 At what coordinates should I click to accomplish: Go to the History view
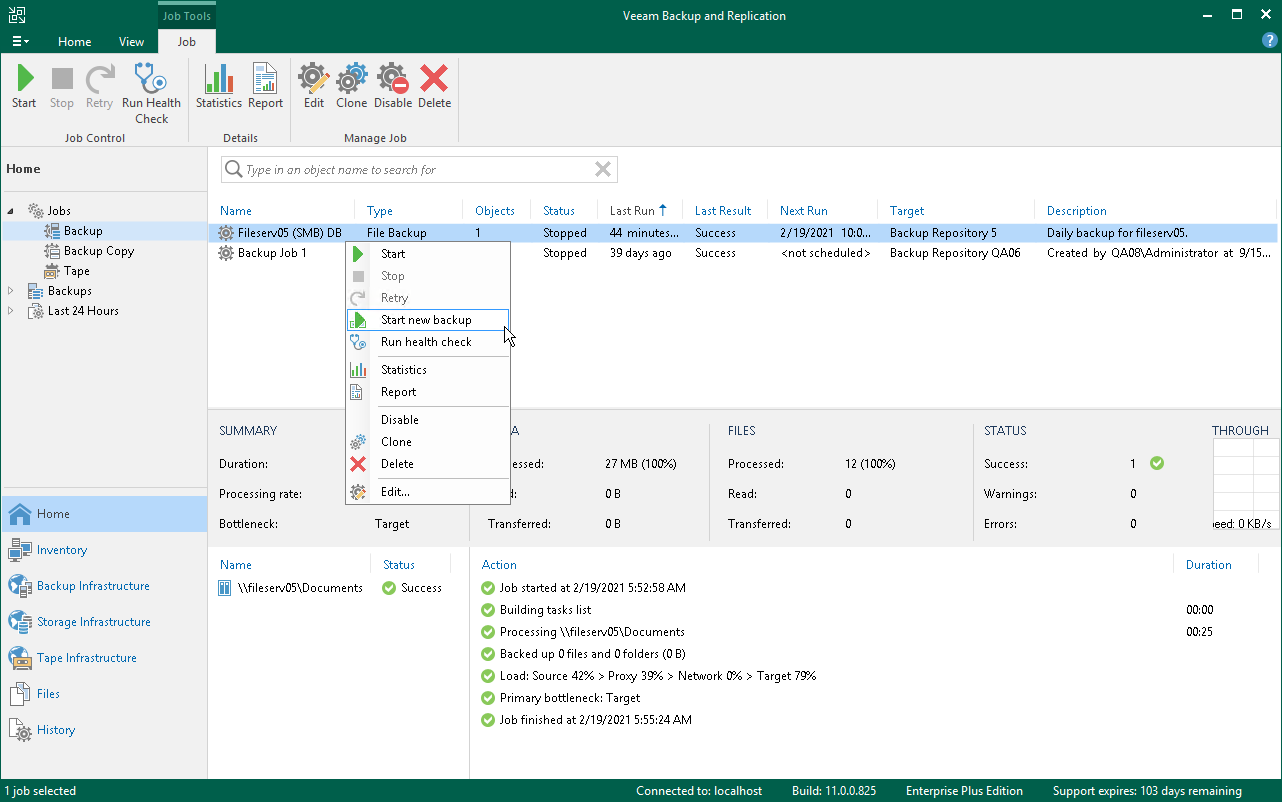tap(56, 730)
